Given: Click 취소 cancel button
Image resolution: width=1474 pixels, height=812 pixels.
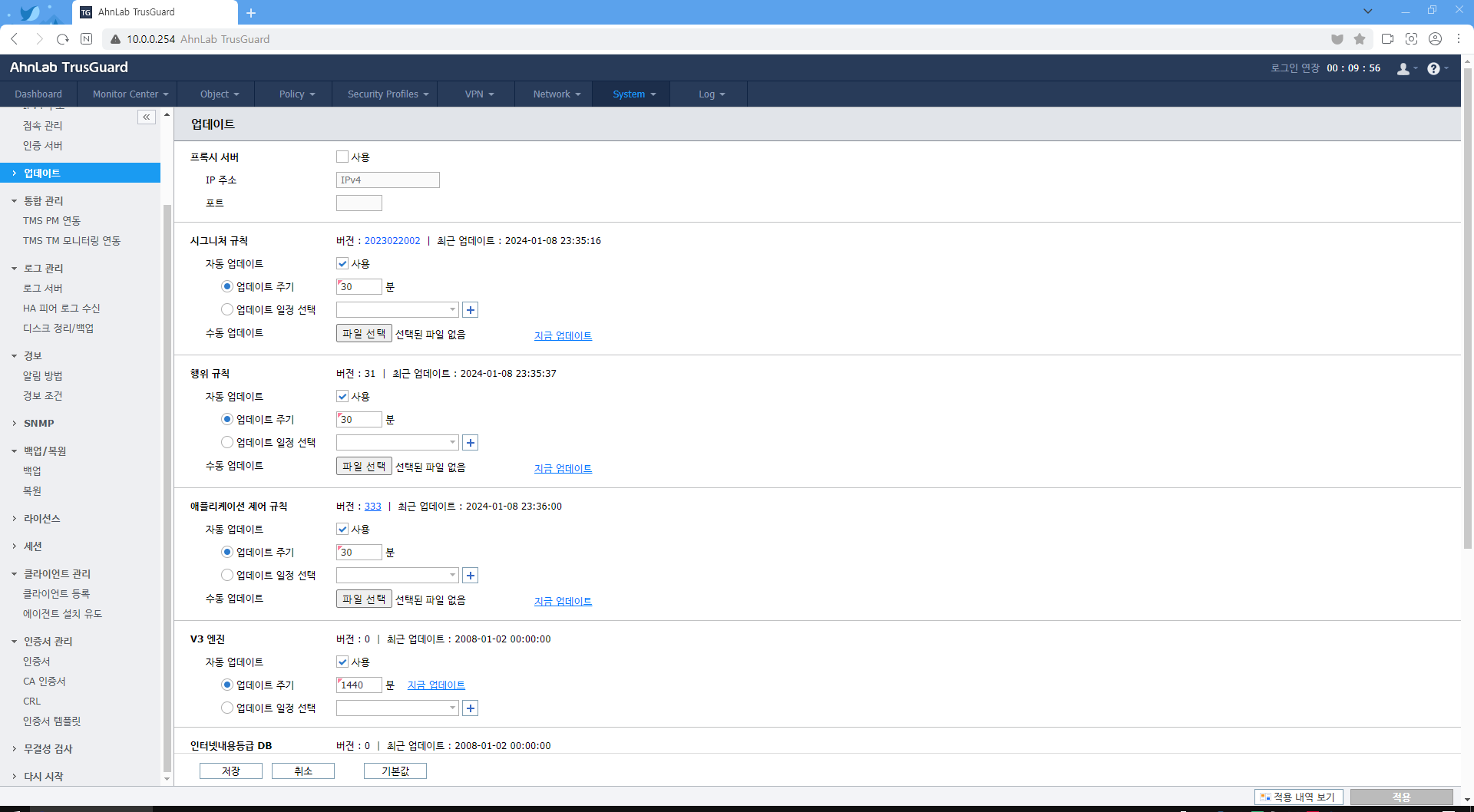Looking at the screenshot, I should pos(303,771).
